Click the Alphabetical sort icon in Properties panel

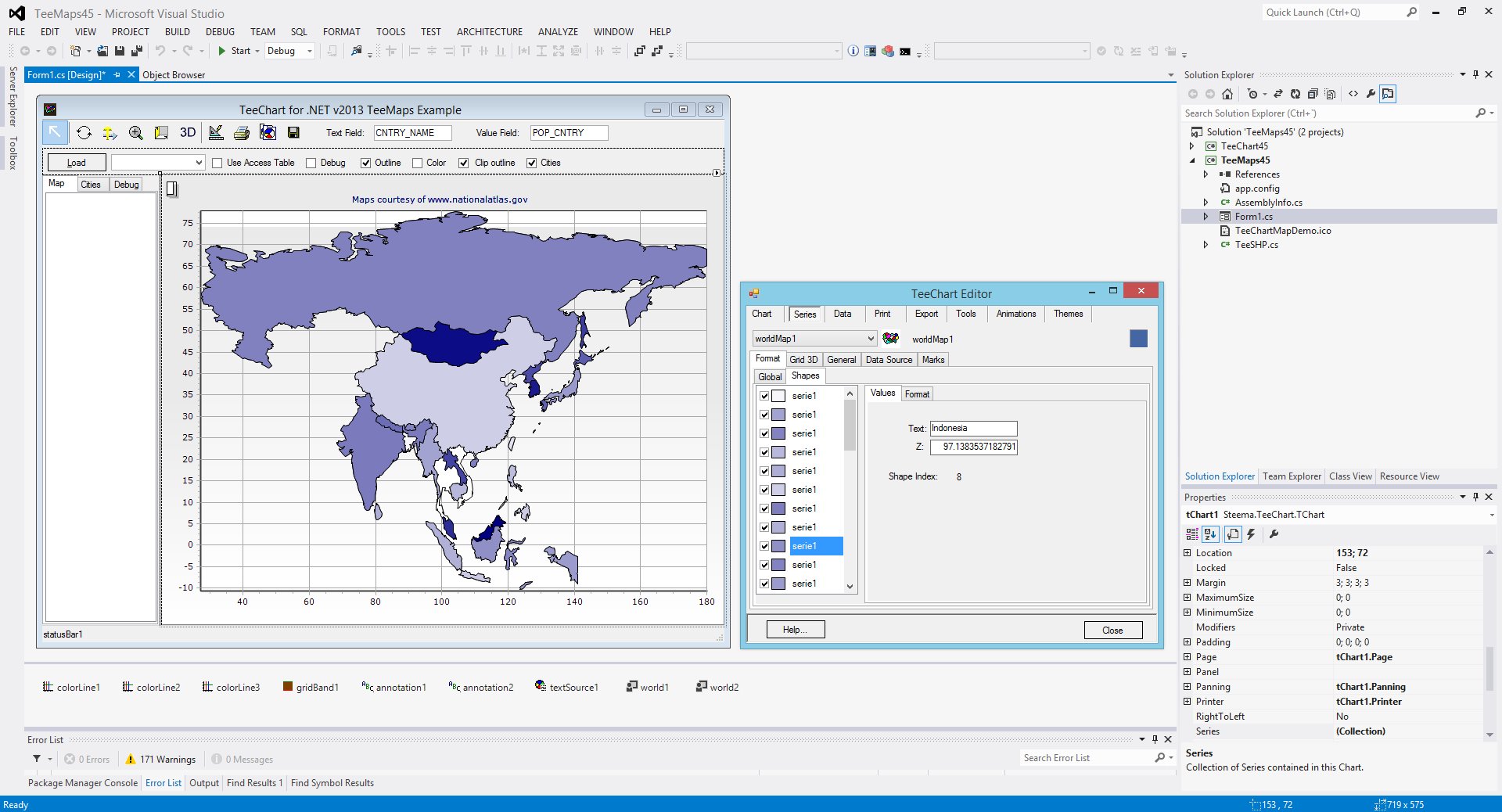(1210, 534)
